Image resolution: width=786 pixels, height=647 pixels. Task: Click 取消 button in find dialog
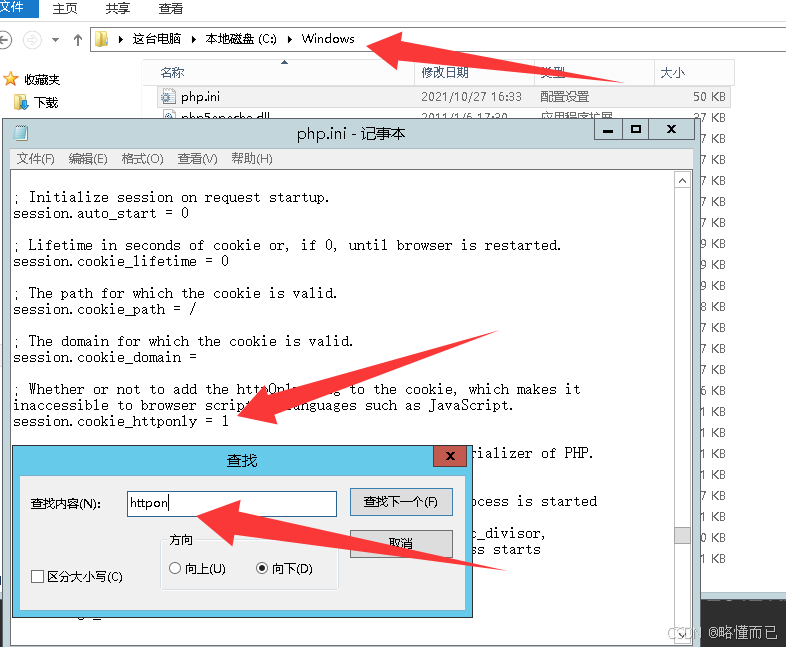point(401,543)
